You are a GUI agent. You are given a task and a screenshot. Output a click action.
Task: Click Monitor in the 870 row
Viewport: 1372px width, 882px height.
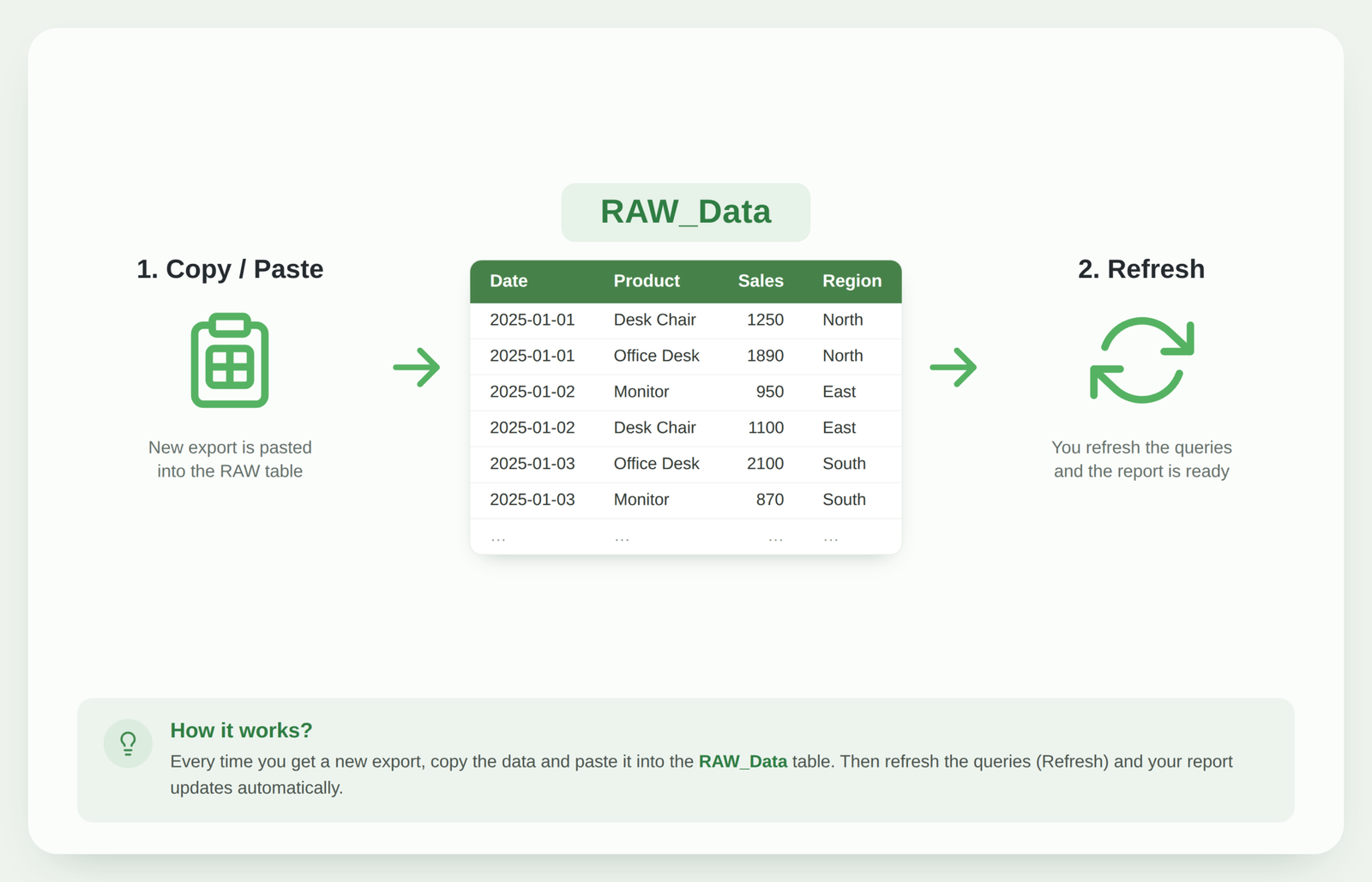point(641,500)
